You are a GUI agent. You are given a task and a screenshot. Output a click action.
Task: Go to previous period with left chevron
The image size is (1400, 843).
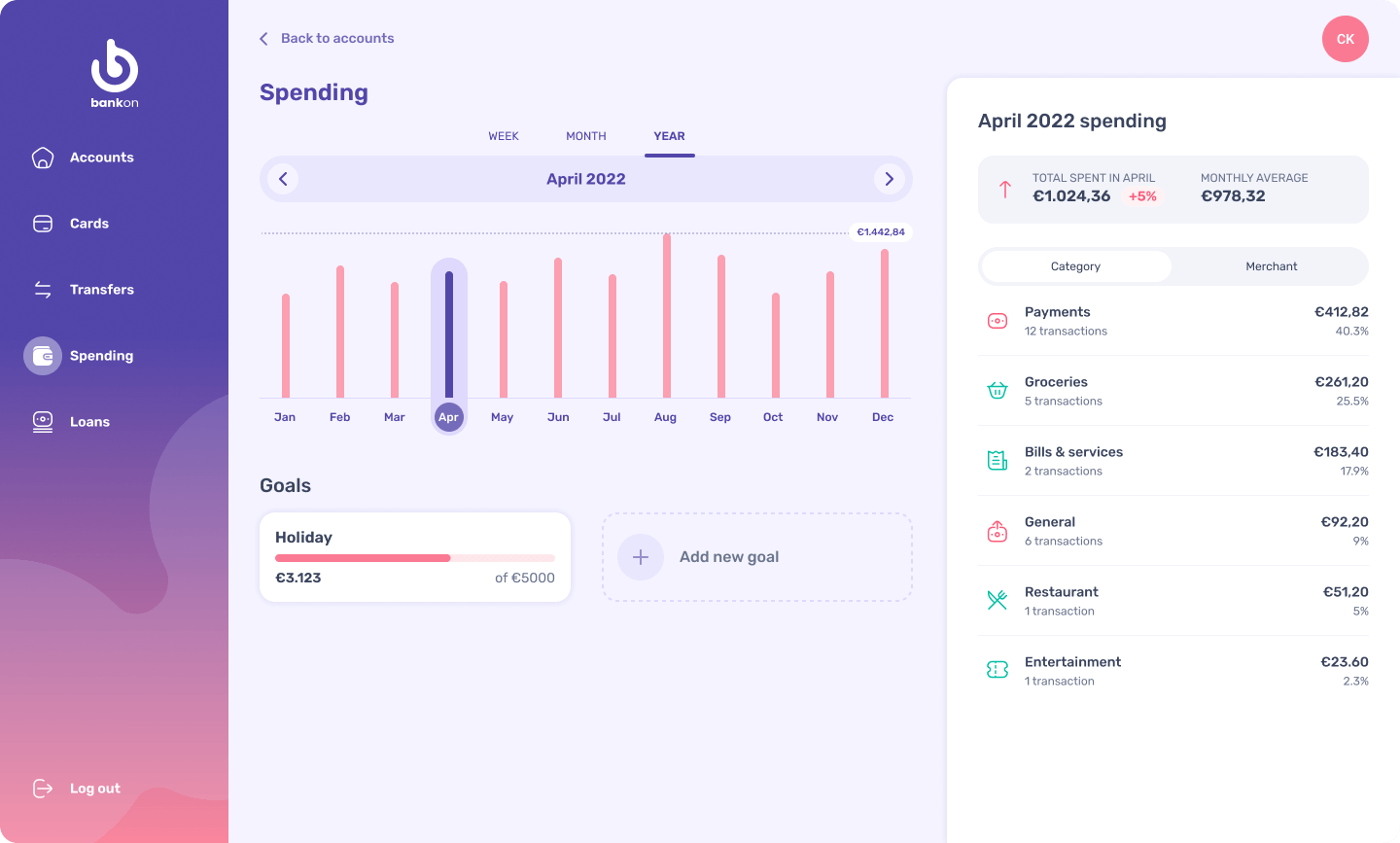tap(283, 179)
